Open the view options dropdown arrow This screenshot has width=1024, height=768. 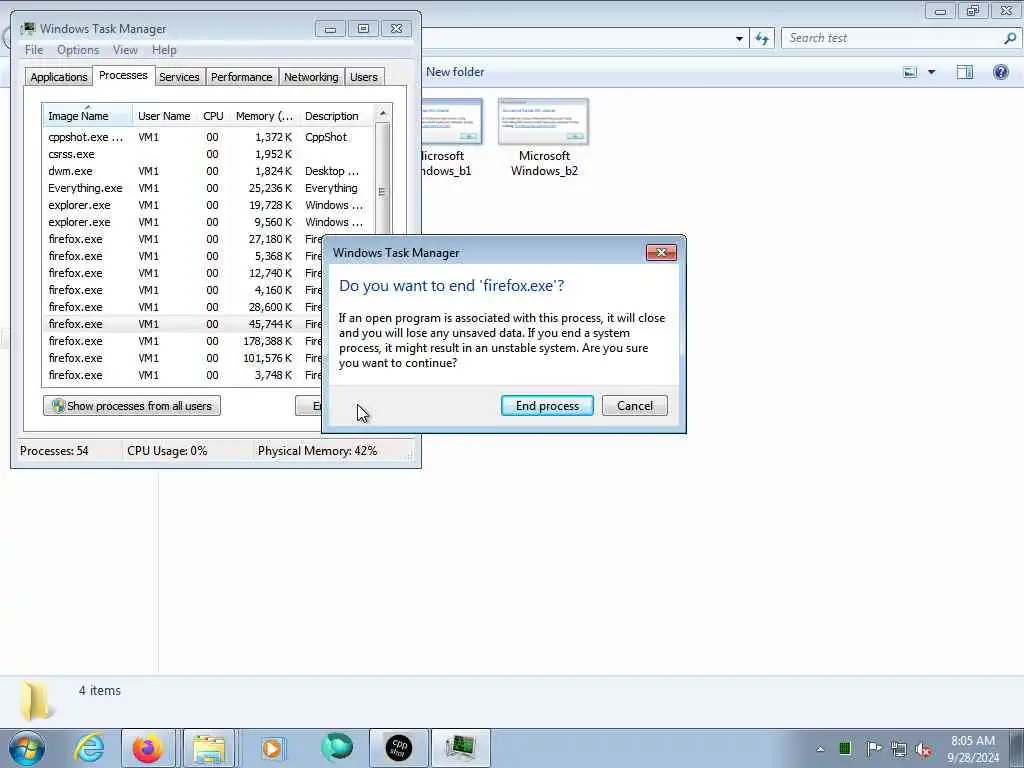coord(931,72)
